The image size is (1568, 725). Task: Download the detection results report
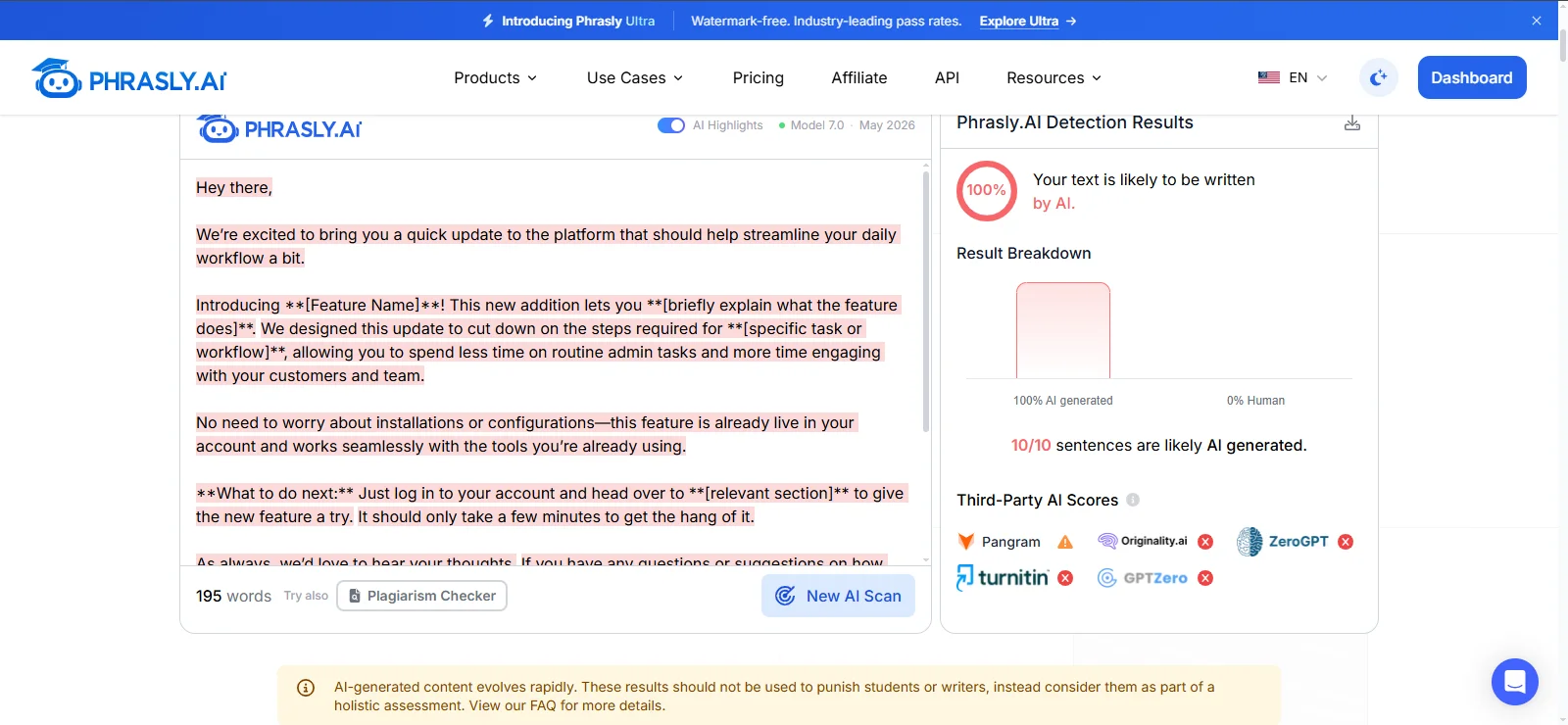click(x=1352, y=123)
